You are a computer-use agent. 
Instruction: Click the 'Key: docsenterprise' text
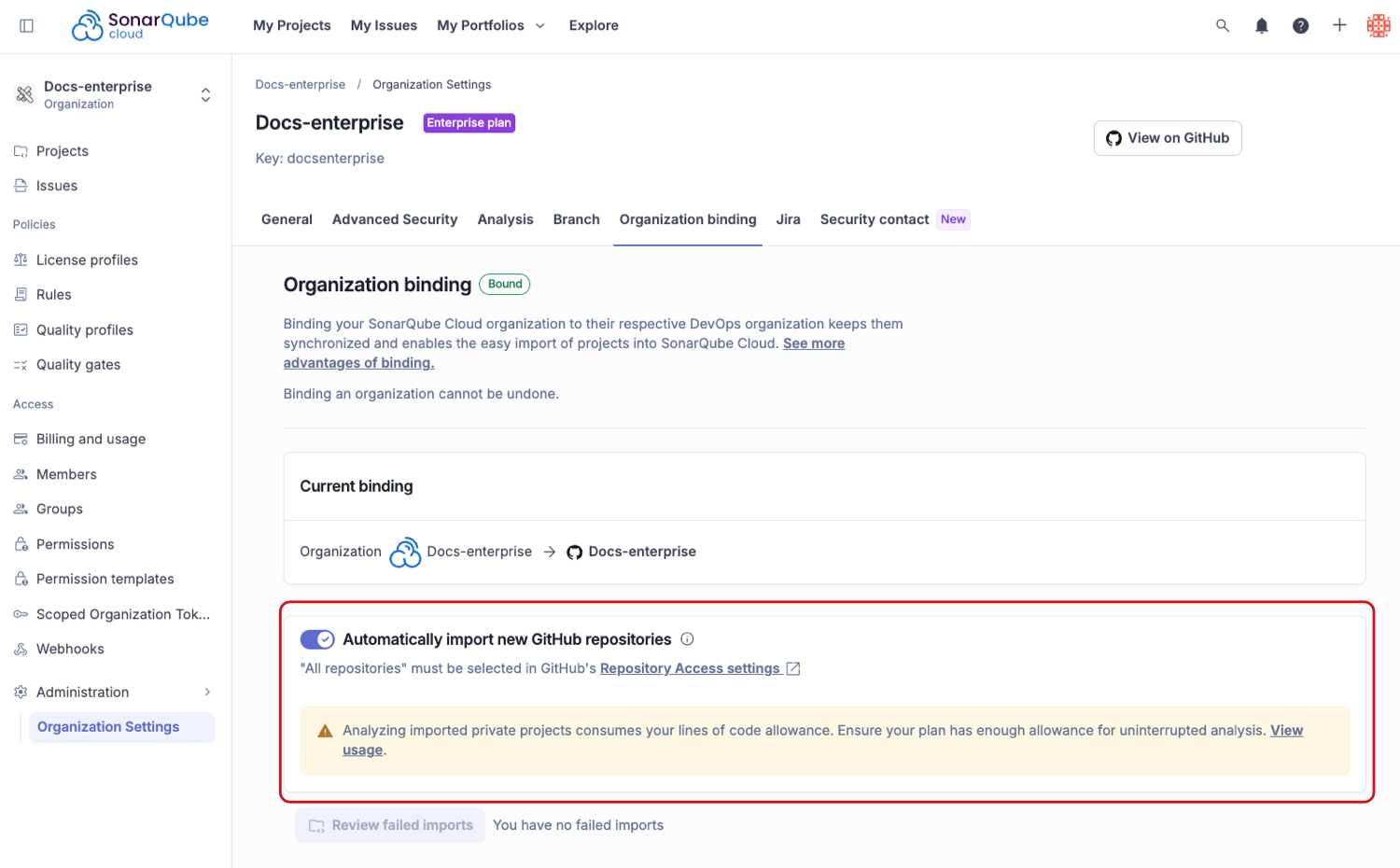click(320, 159)
